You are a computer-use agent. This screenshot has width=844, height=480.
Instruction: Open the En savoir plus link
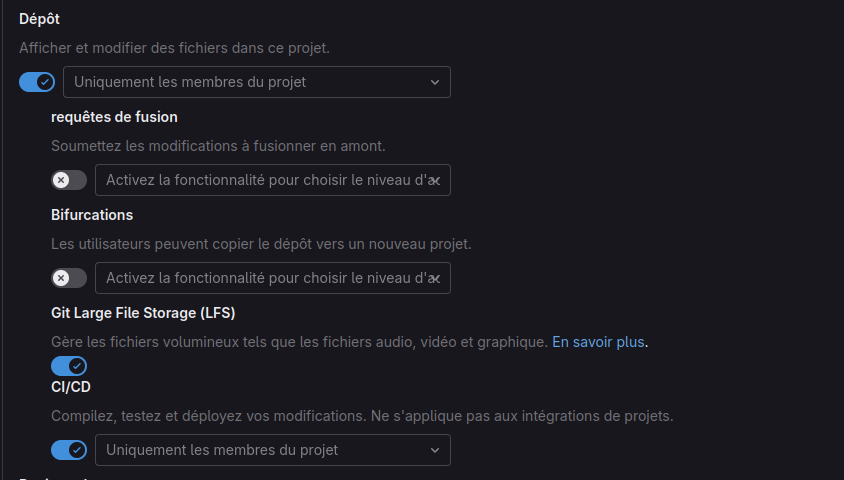[x=598, y=342]
